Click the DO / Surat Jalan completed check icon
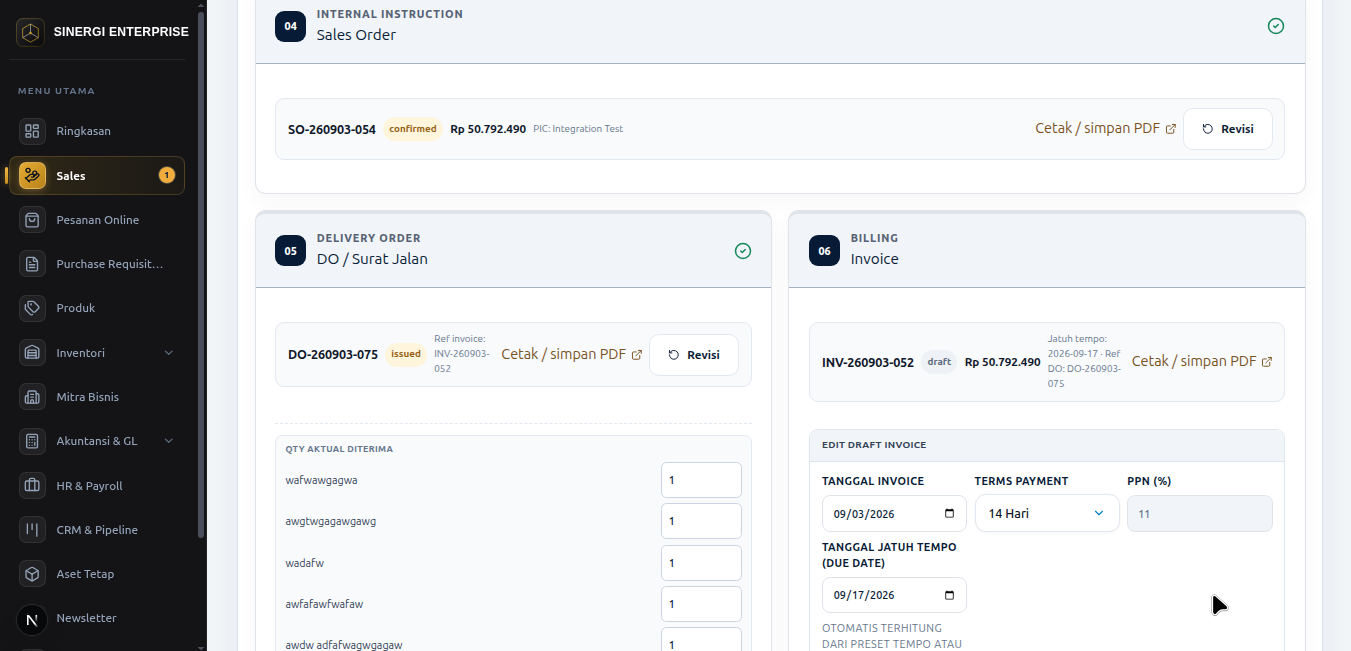The width and height of the screenshot is (1351, 651). click(743, 250)
